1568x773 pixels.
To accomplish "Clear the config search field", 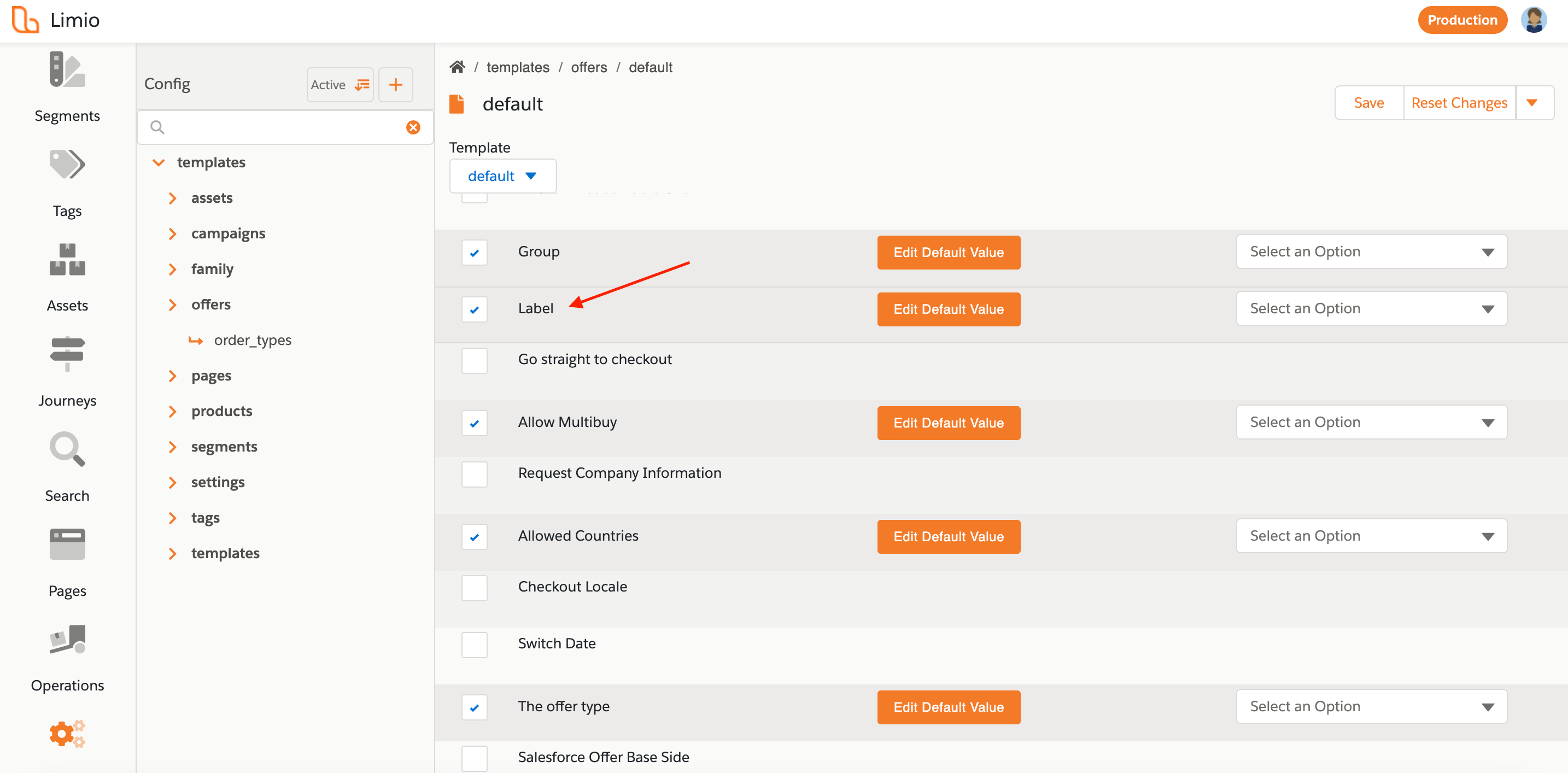I will click(x=413, y=127).
